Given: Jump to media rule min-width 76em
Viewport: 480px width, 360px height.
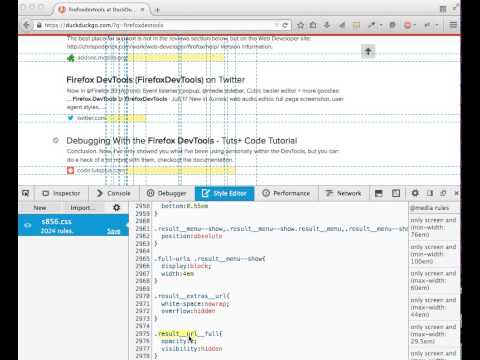Looking at the screenshot, I should point(433,227).
